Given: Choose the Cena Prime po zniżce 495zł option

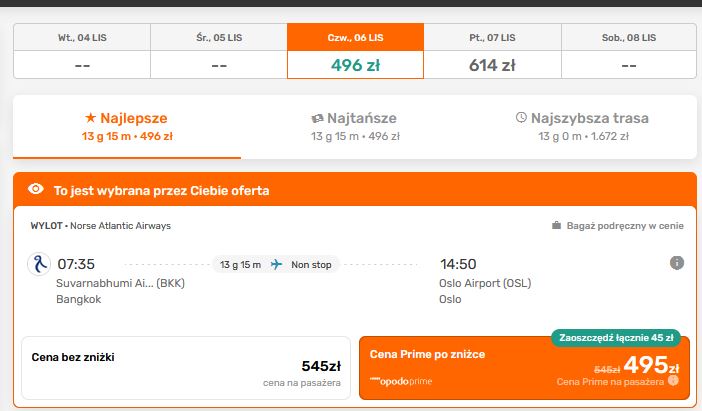Looking at the screenshot, I should point(524,368).
